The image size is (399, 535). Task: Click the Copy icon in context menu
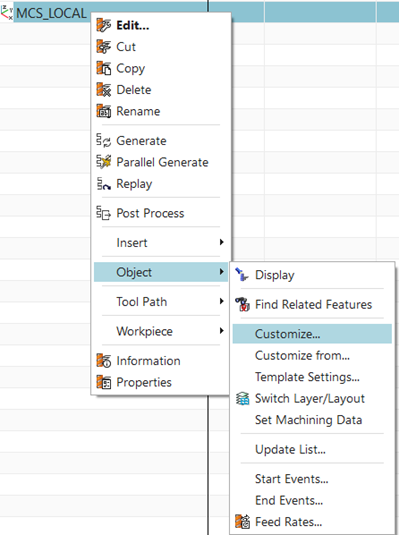pos(103,68)
